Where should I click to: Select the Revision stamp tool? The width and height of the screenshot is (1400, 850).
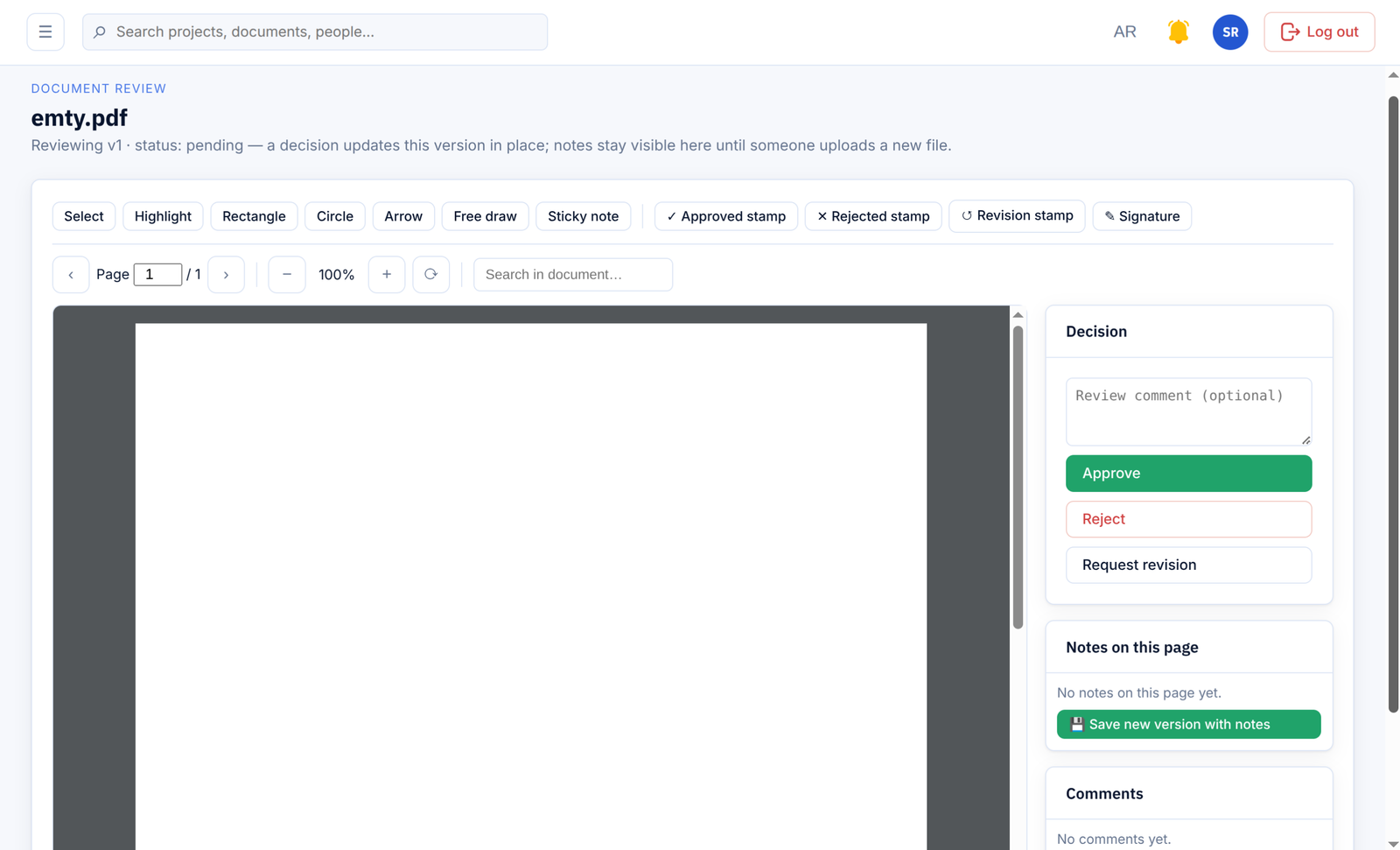[x=1017, y=215]
